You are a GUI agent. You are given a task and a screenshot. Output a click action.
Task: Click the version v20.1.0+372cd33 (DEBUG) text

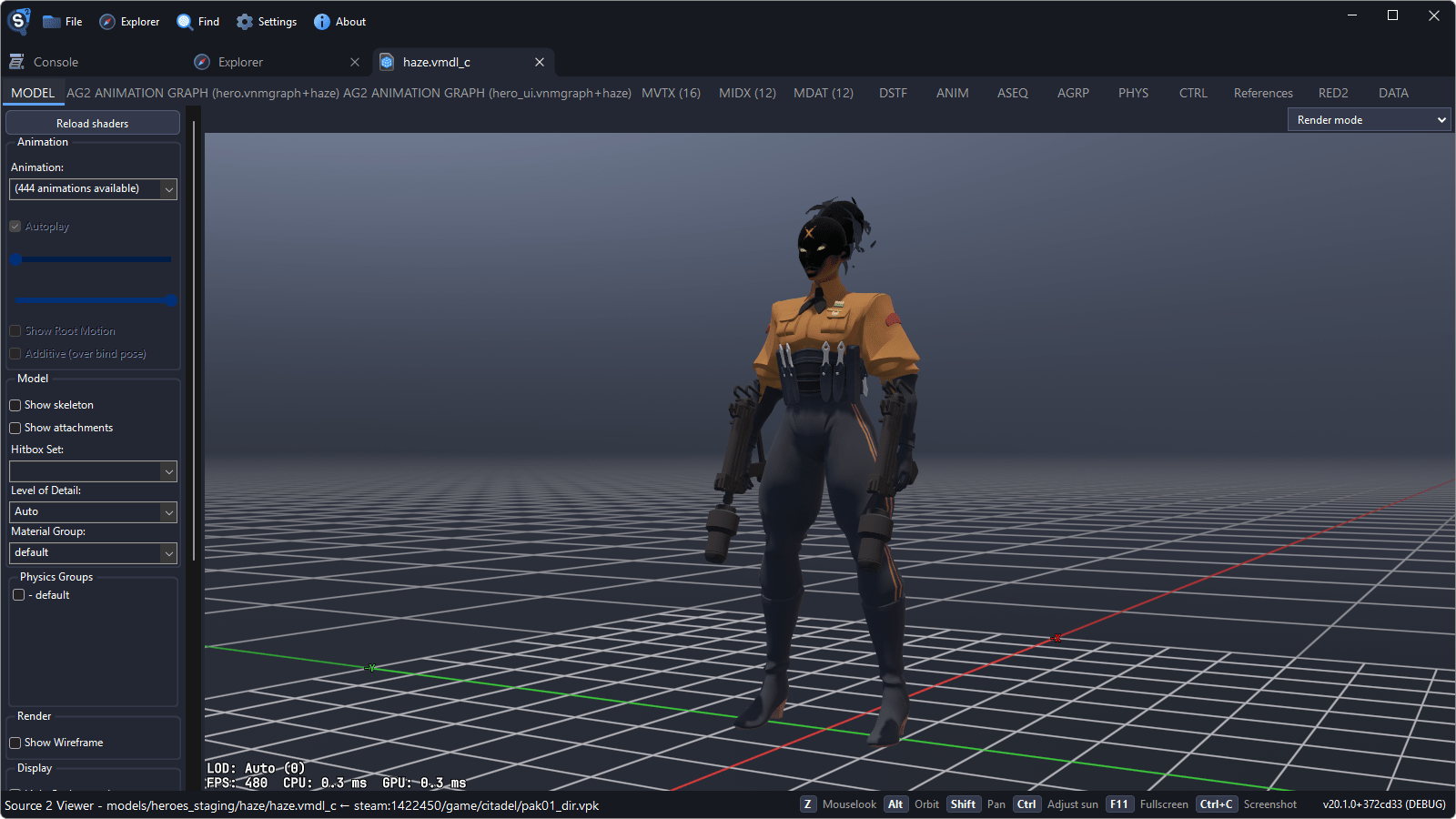(1384, 804)
